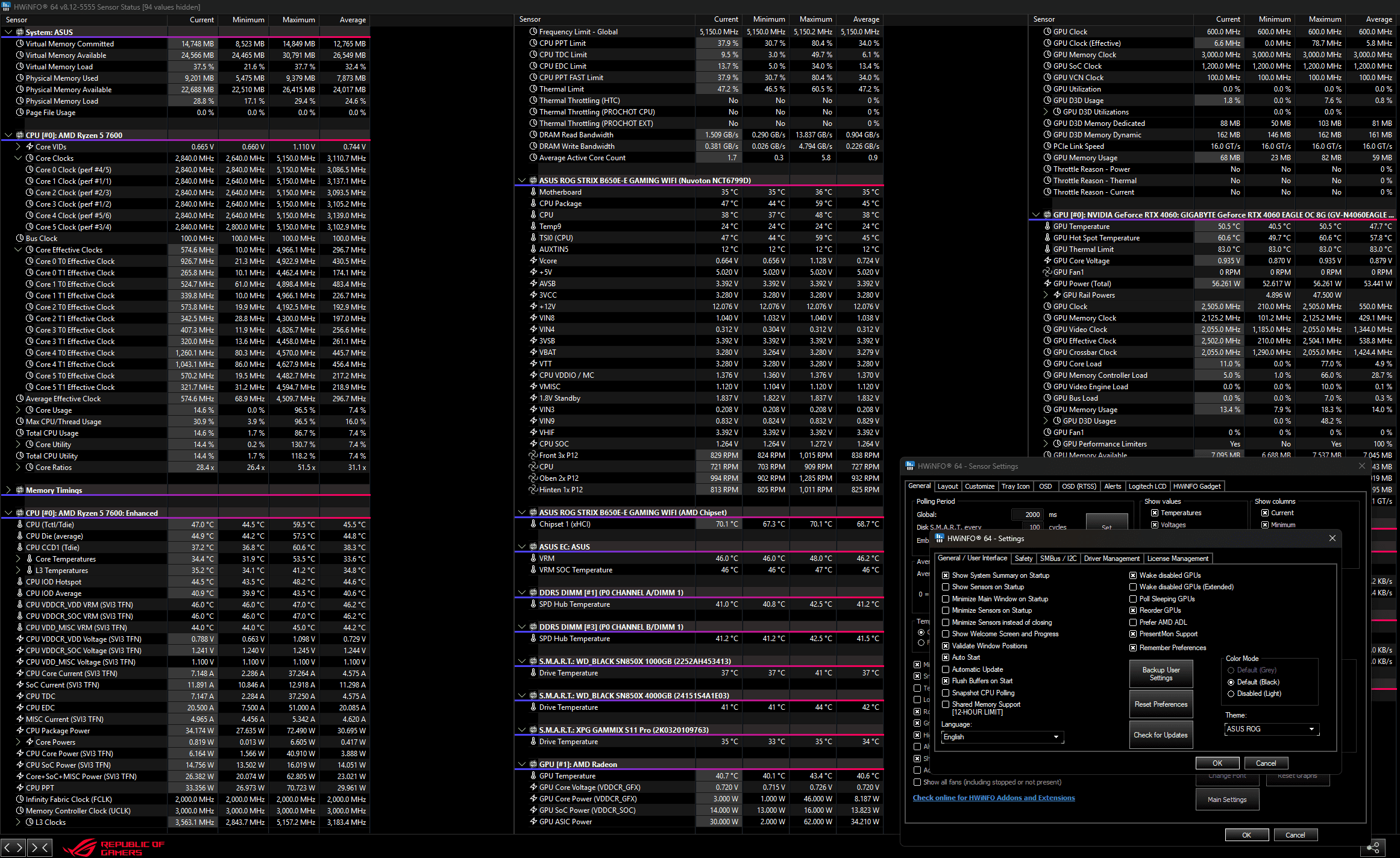The height and width of the screenshot is (858, 1400).
Task: Click the Backup User Settings button
Action: pyautogui.click(x=1161, y=674)
